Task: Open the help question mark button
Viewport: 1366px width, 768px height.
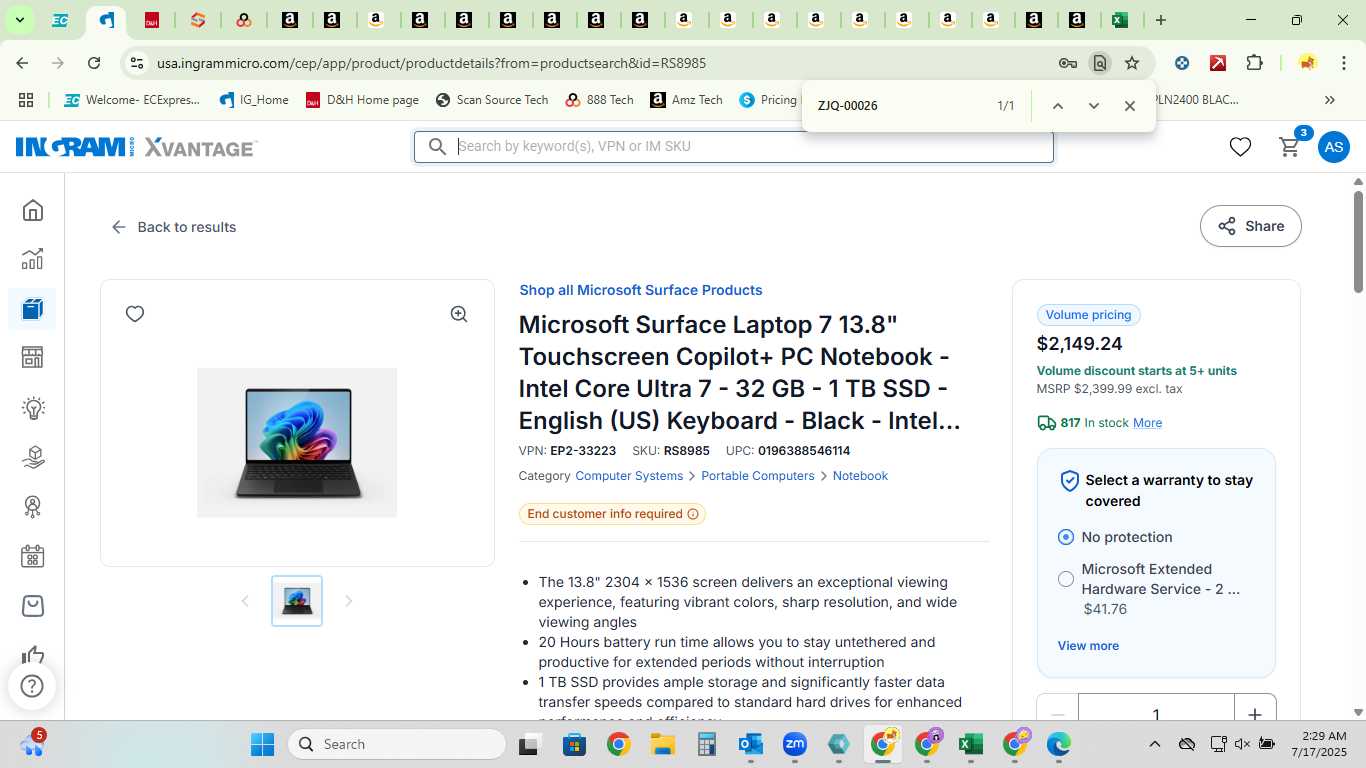Action: [x=32, y=687]
